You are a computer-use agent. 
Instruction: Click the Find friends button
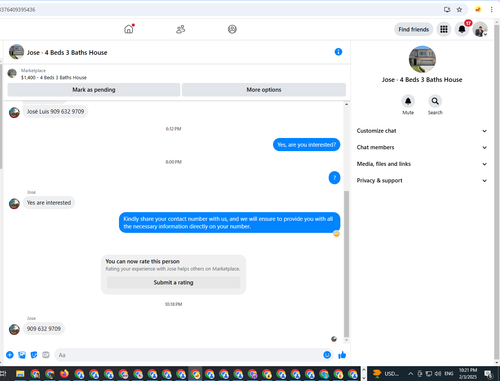pyautogui.click(x=413, y=29)
